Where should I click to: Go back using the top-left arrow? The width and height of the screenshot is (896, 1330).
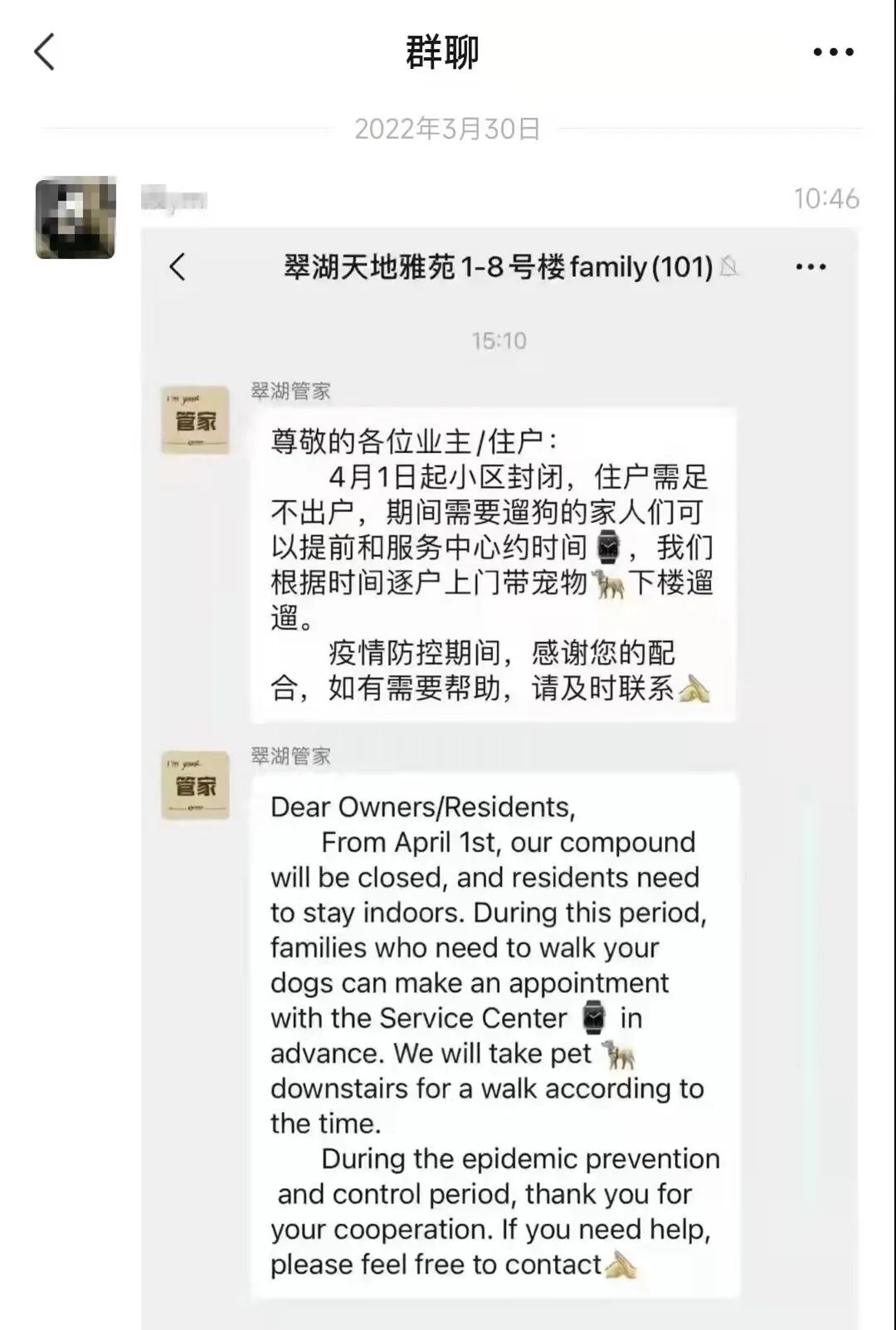pyautogui.click(x=45, y=51)
